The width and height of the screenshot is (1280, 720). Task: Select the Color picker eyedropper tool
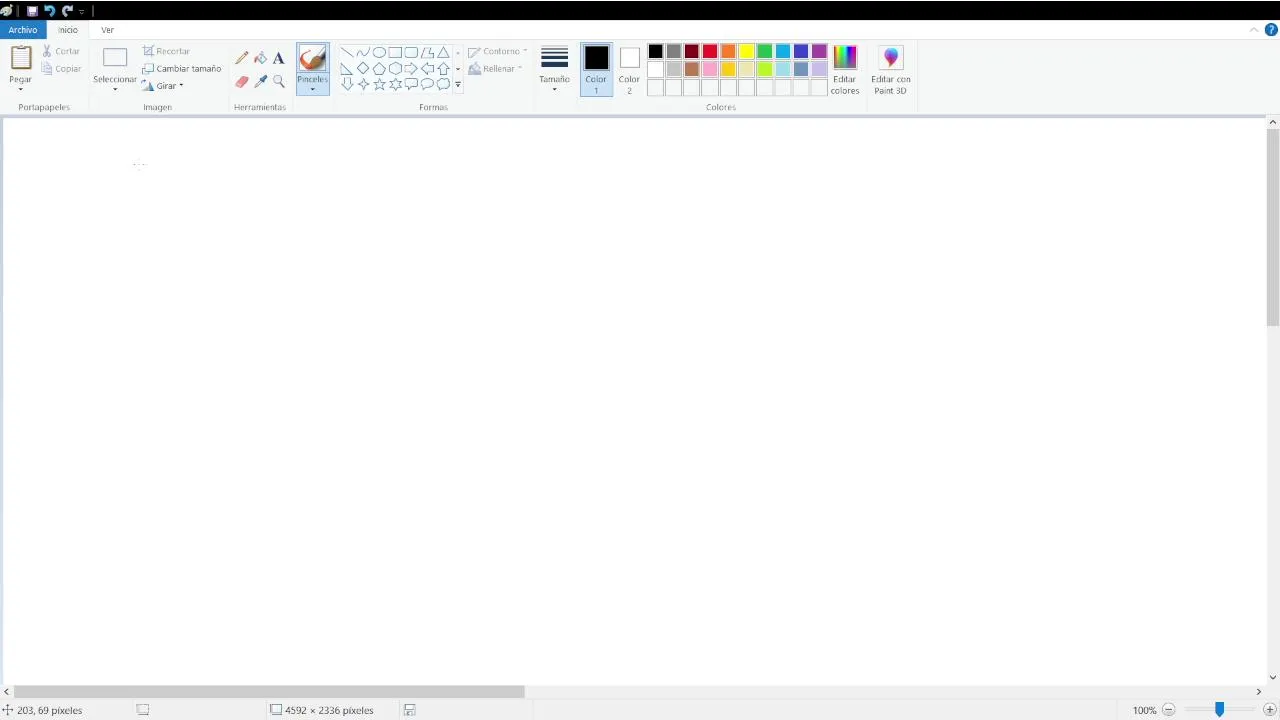coord(260,82)
